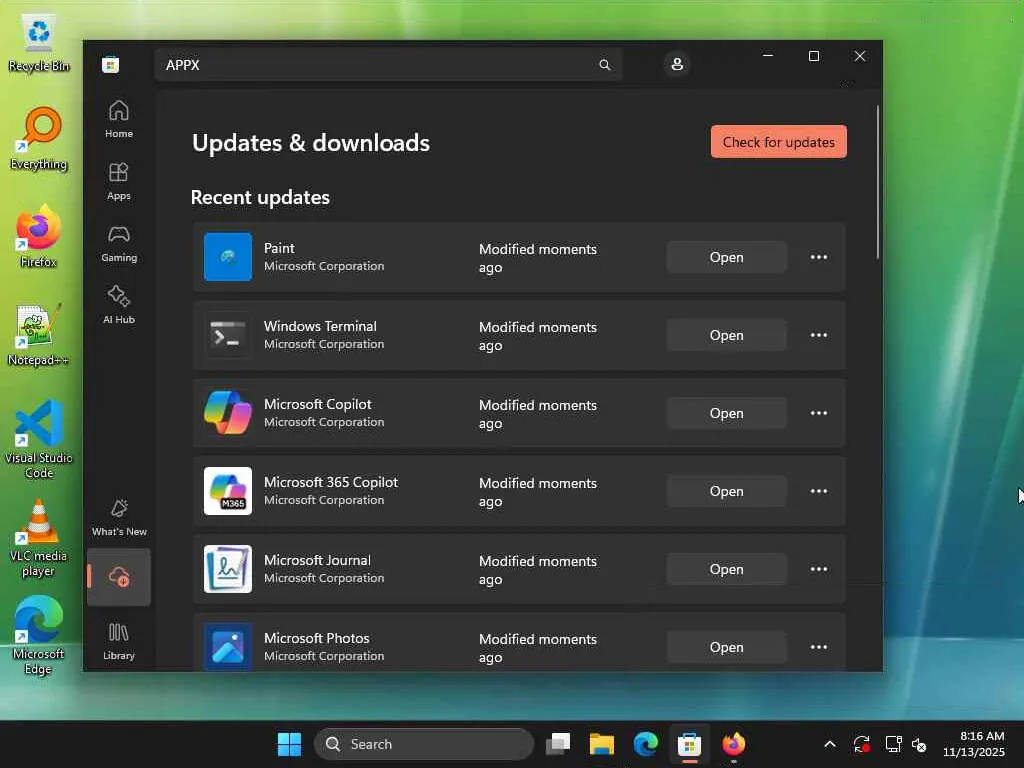Click the Microsoft Journal name text
Image resolution: width=1024 pixels, height=768 pixels.
[317, 560]
